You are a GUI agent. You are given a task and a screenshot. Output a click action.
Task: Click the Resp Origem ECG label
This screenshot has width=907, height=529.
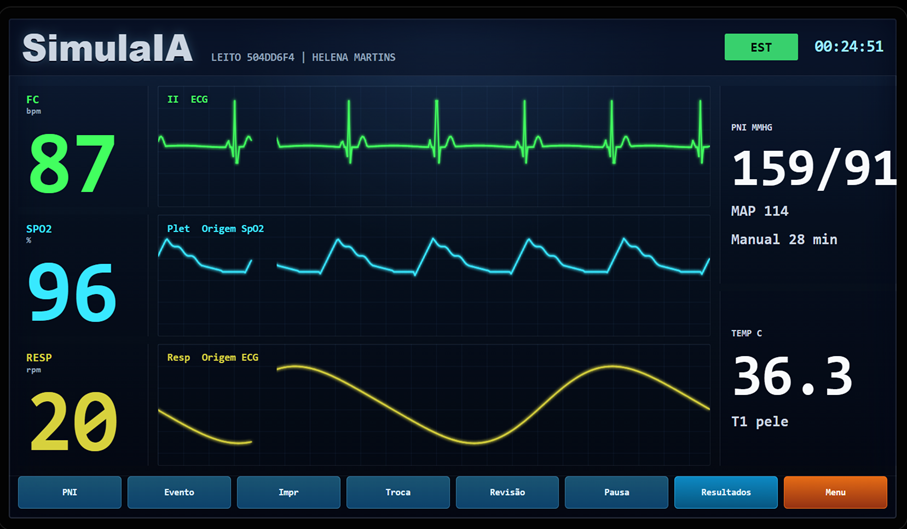[x=213, y=357]
